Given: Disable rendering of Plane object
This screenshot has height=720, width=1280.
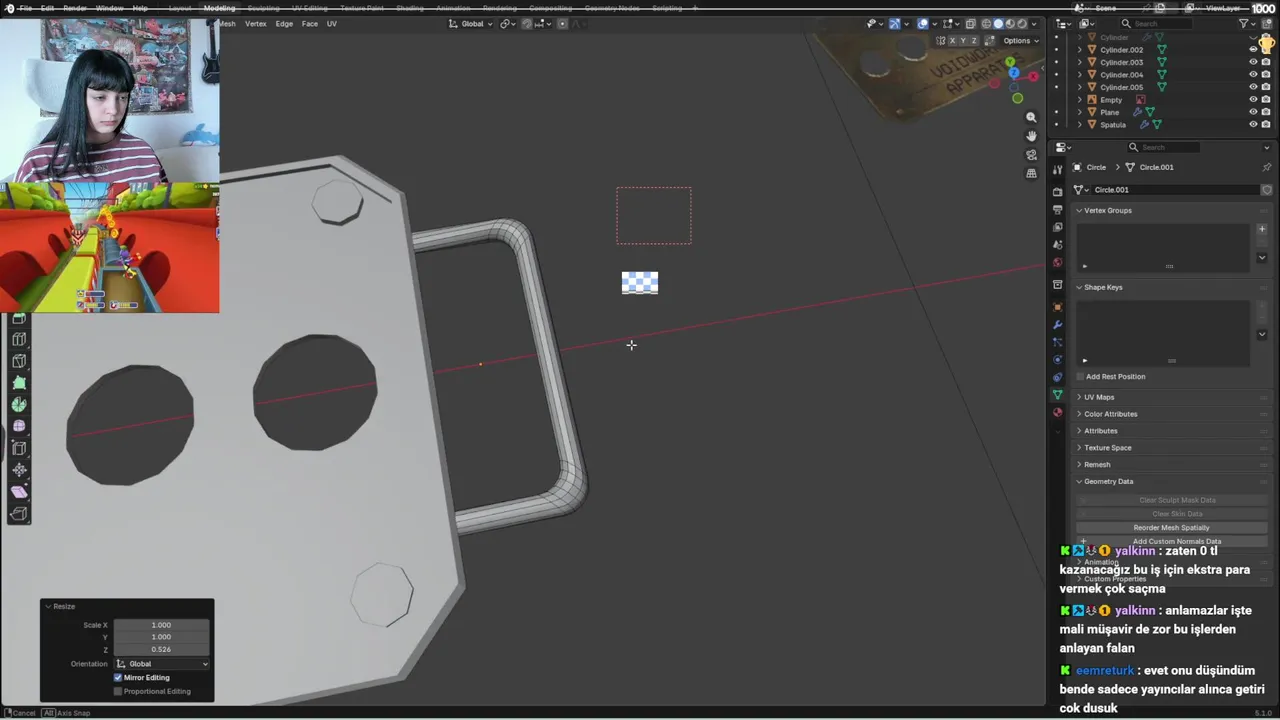Looking at the screenshot, I should 1266,112.
